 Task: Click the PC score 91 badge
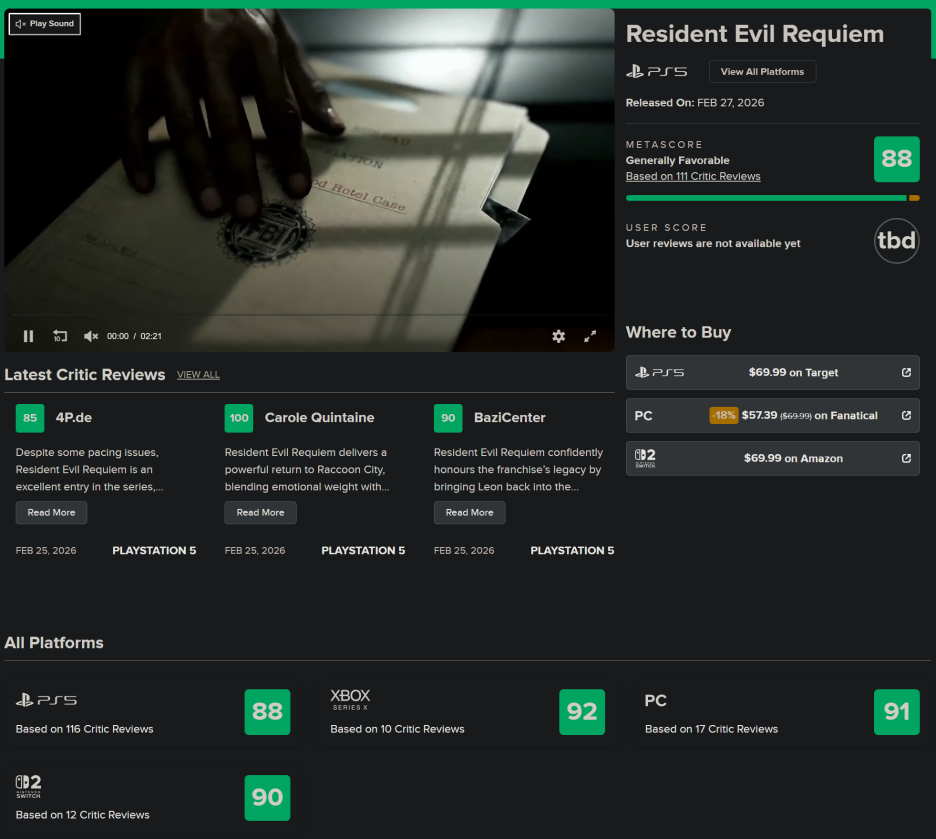(x=897, y=712)
